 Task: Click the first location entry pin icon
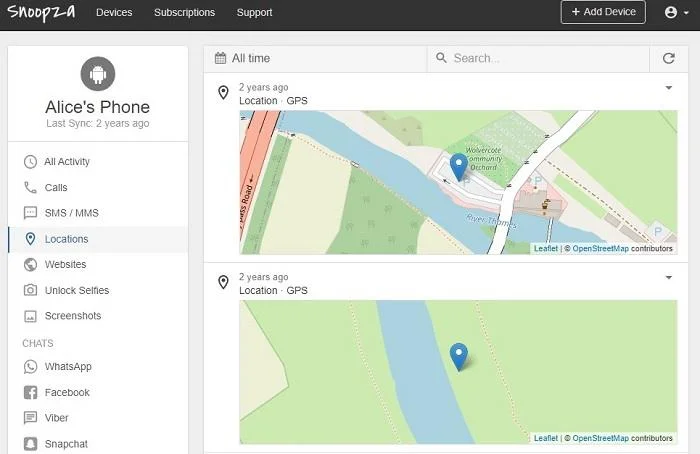tap(223, 92)
